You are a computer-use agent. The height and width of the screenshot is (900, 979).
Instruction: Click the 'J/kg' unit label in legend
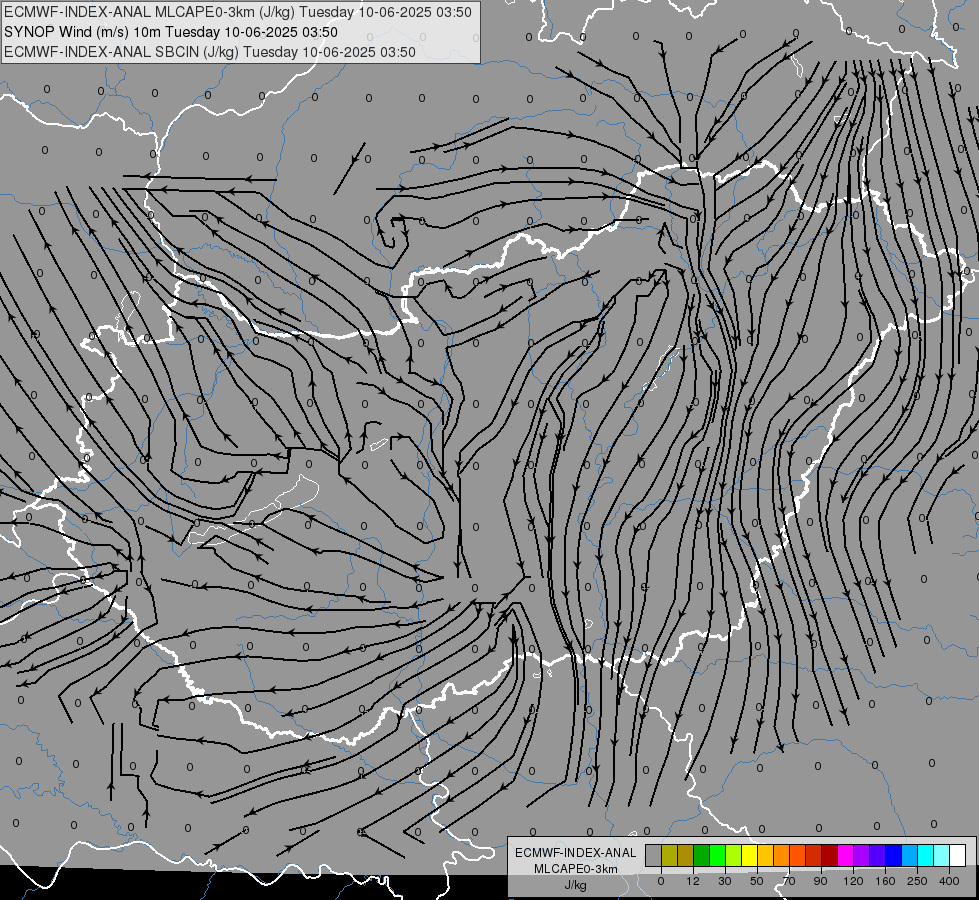pos(576,885)
